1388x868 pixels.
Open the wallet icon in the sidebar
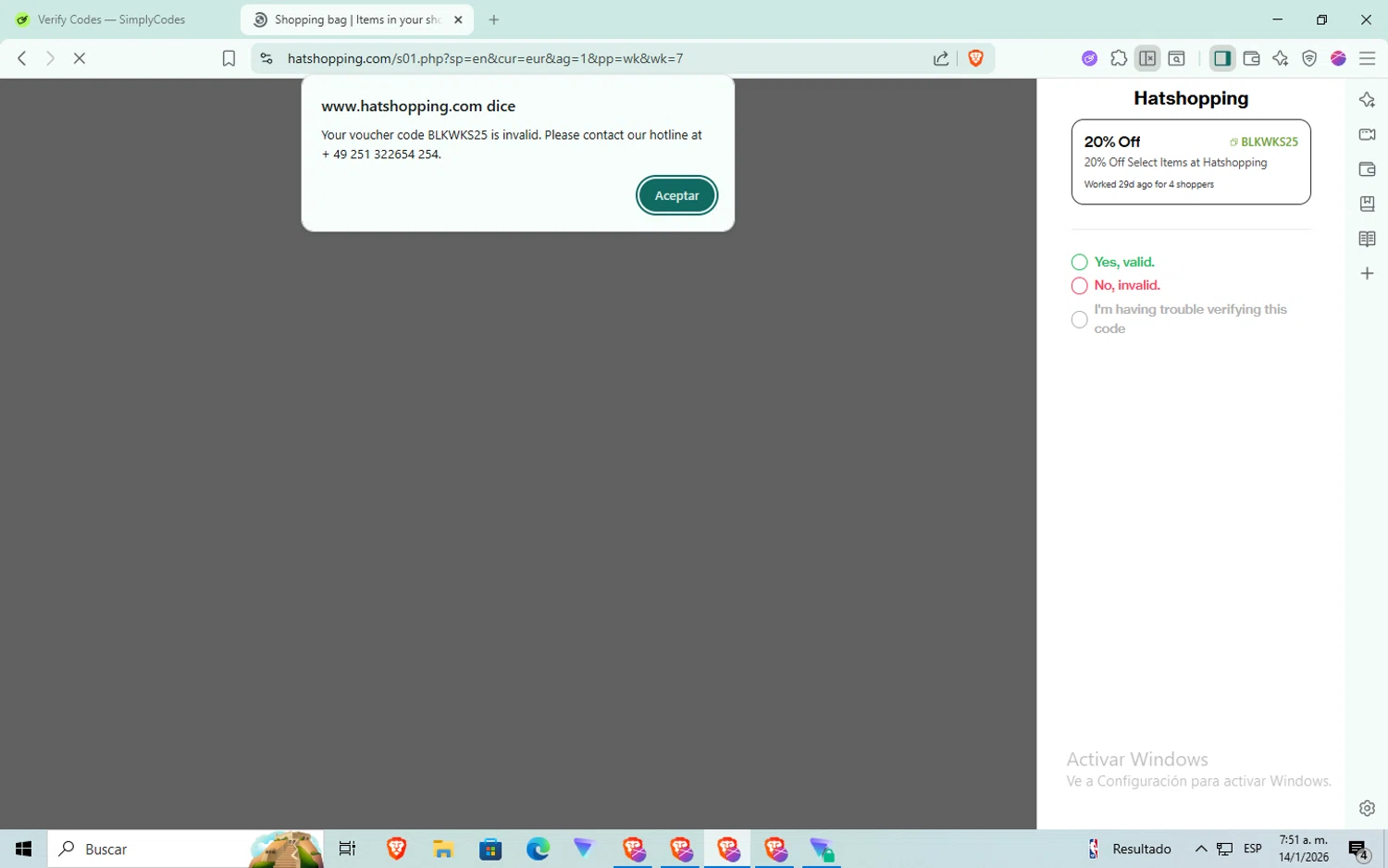click(1367, 169)
